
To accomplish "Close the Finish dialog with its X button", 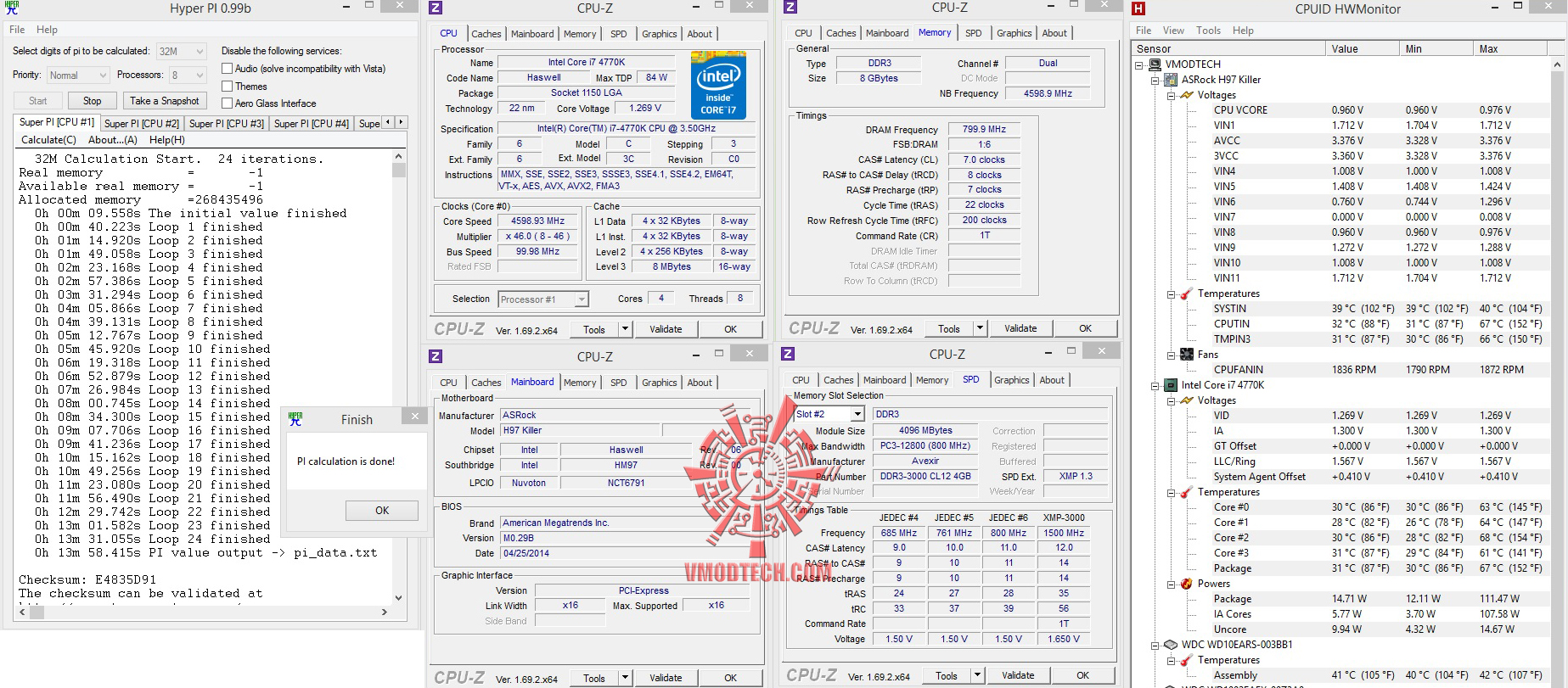I will click(x=414, y=417).
